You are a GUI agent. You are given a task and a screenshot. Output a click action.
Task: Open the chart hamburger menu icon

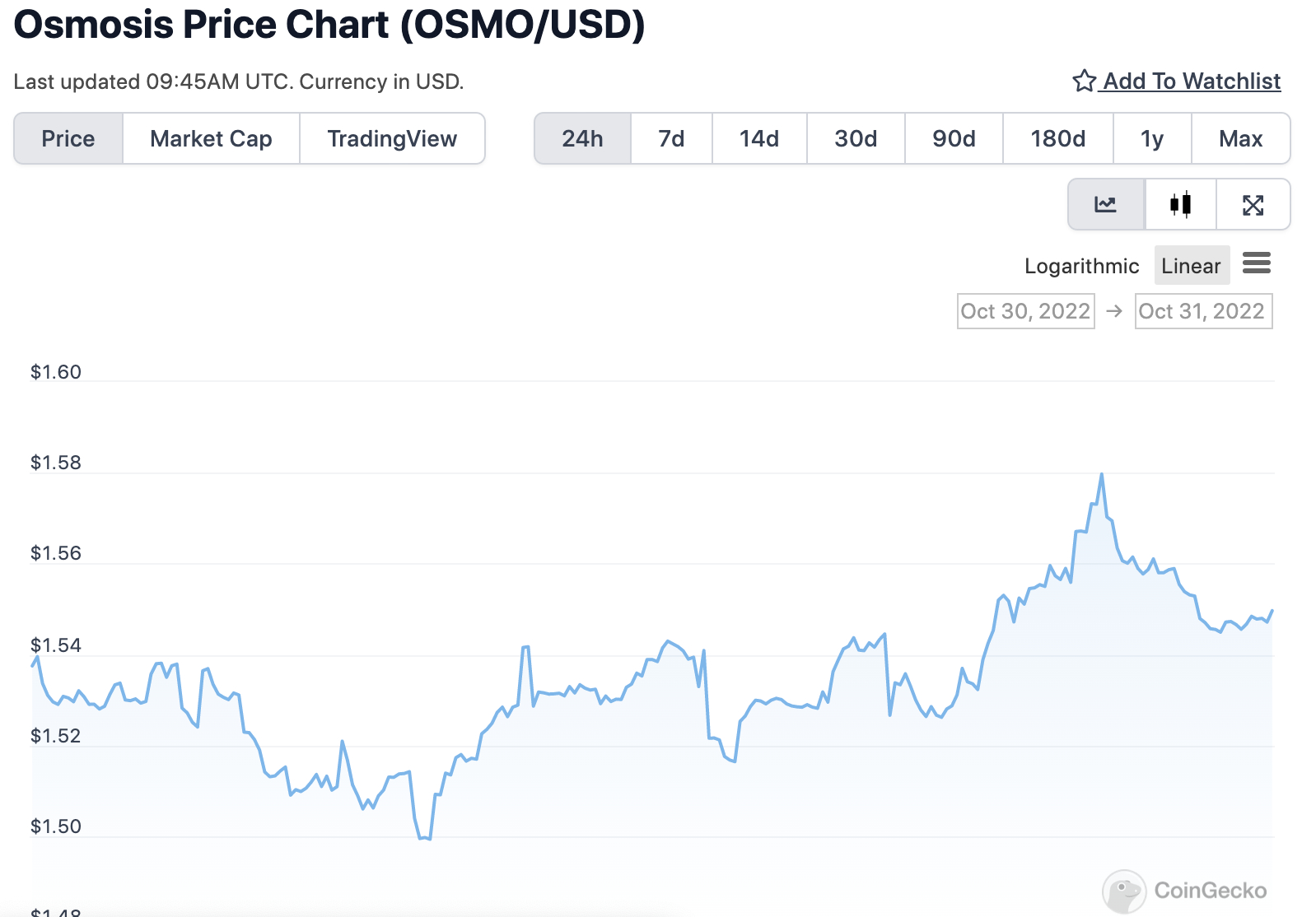tap(1257, 263)
